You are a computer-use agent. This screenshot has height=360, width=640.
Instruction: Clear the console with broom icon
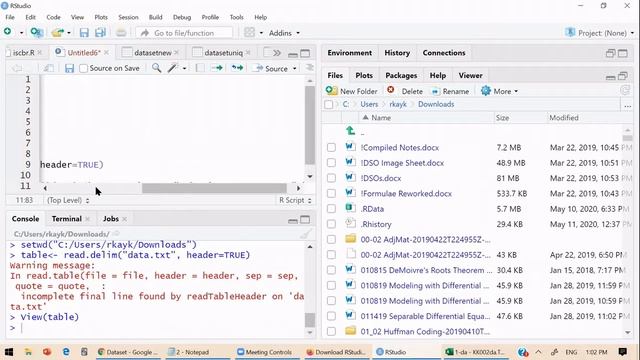pos(305,234)
